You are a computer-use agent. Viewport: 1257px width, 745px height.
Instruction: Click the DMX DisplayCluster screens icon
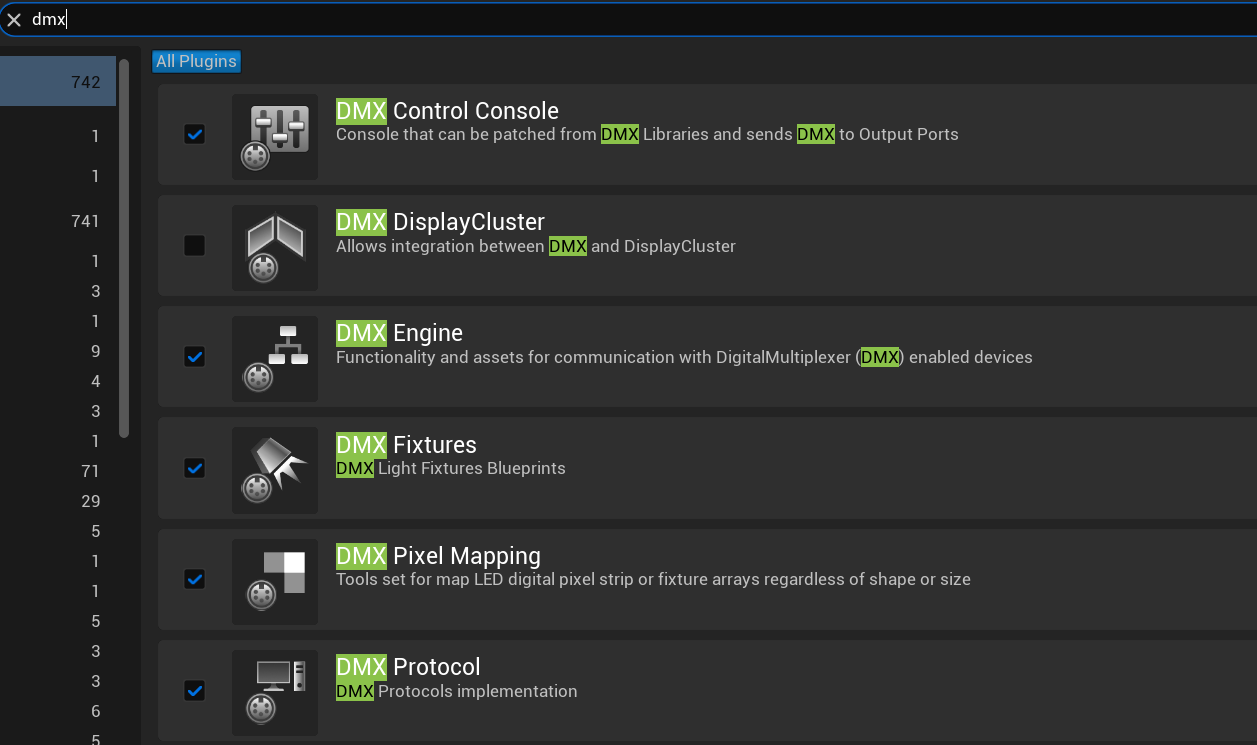[275, 248]
